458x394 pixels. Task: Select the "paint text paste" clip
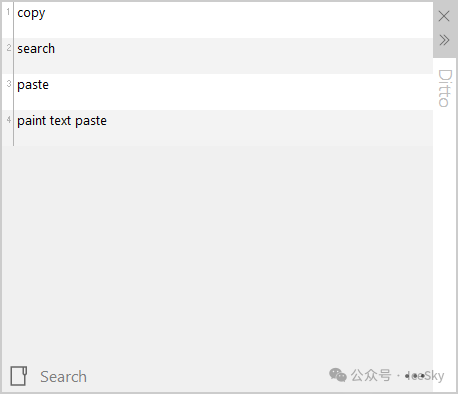(x=62, y=121)
